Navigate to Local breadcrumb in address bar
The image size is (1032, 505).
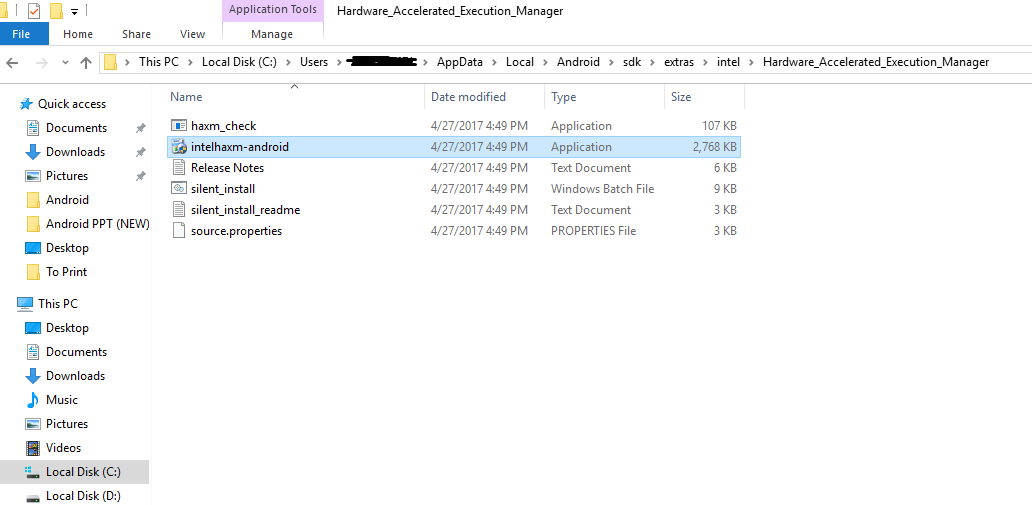pyautogui.click(x=519, y=63)
